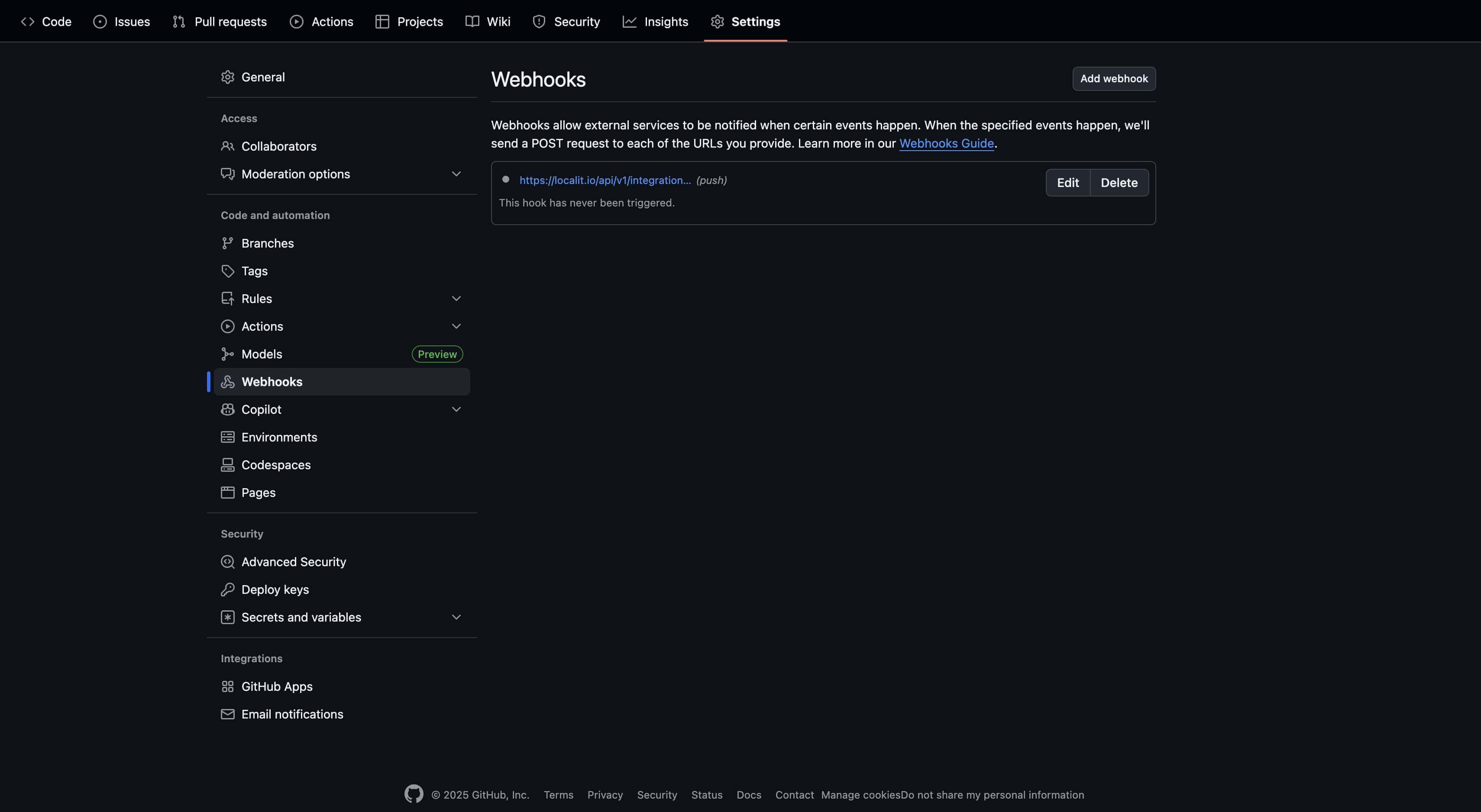Click the "(push)" event text
The image size is (1481, 812).
pos(711,180)
